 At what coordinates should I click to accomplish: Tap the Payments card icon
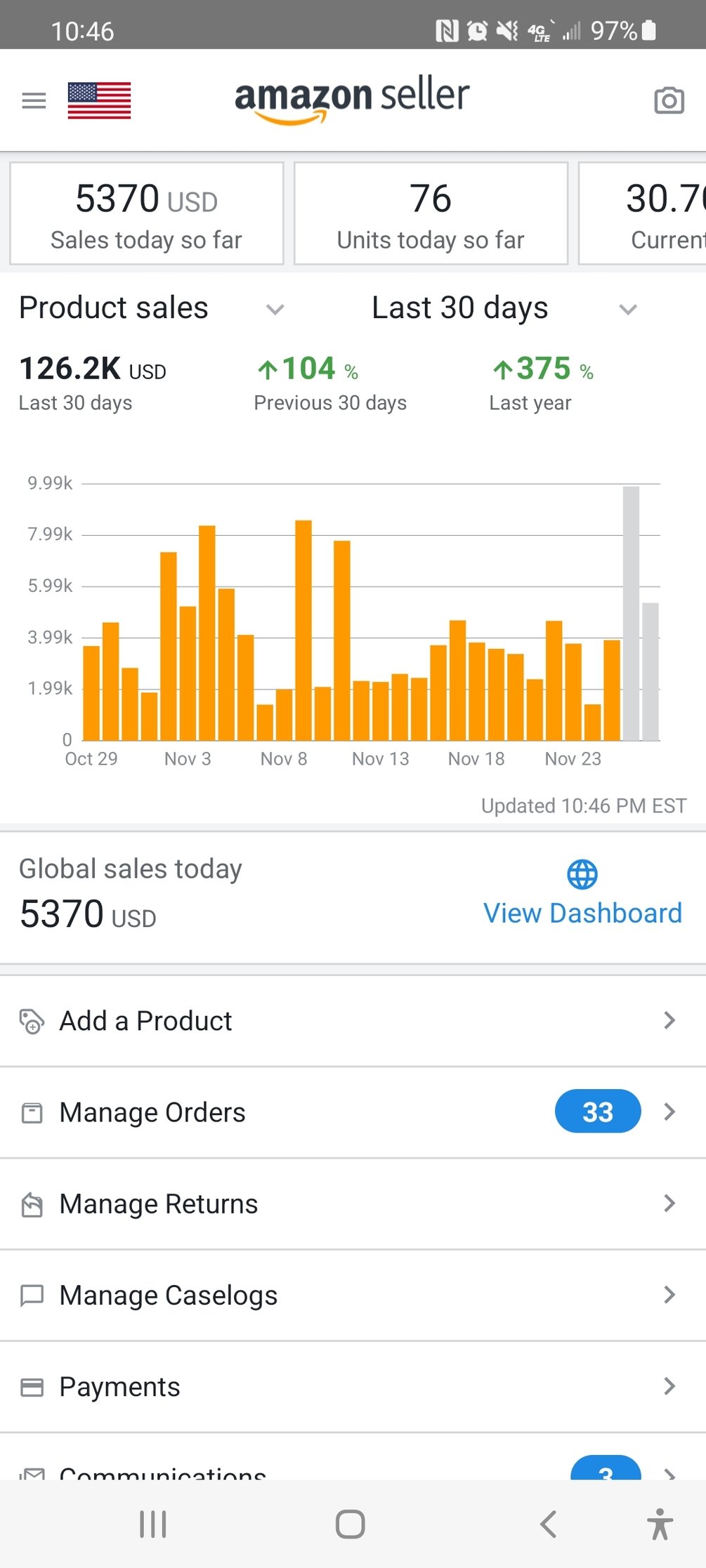coord(32,1387)
